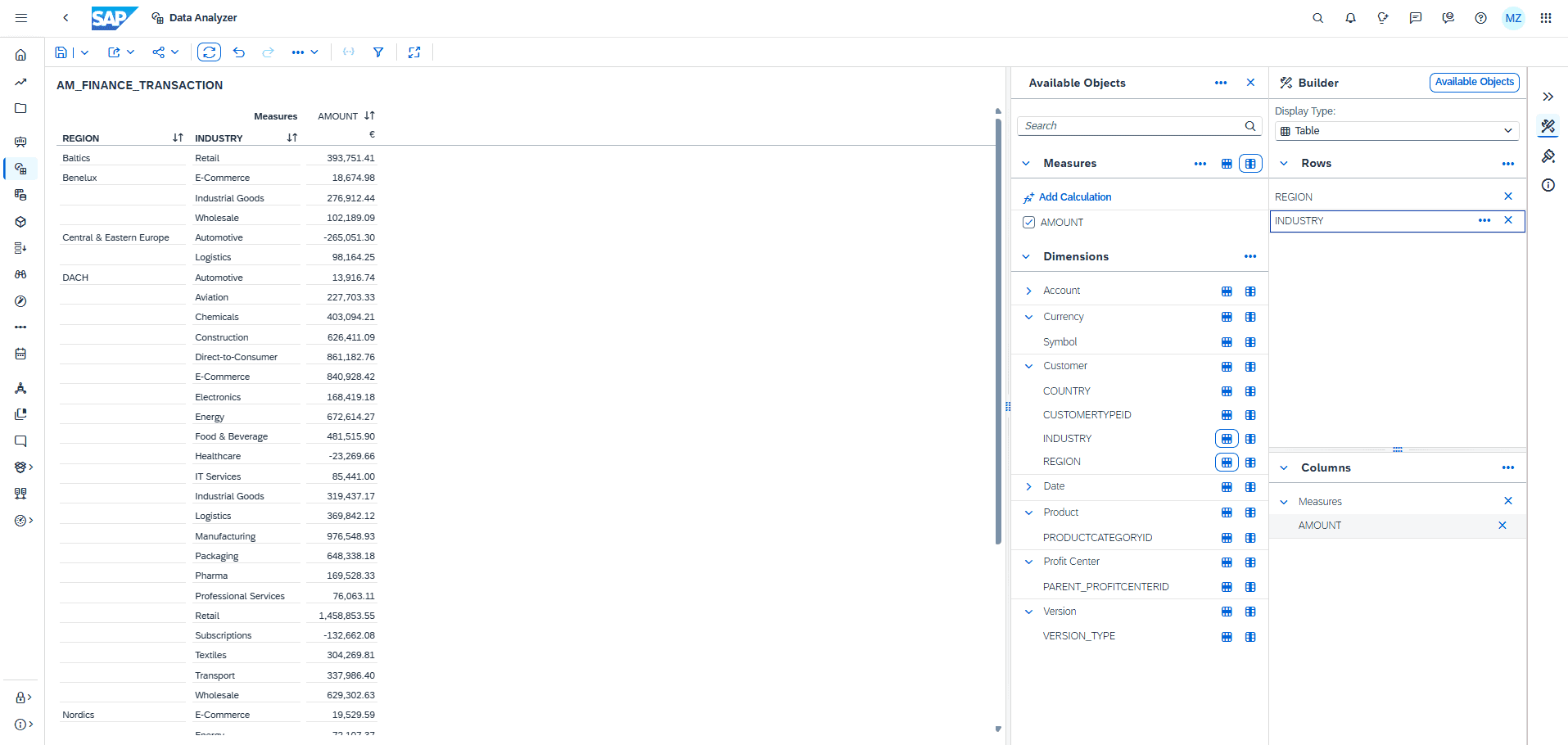Toggle Measures placement in rows

click(x=1227, y=164)
